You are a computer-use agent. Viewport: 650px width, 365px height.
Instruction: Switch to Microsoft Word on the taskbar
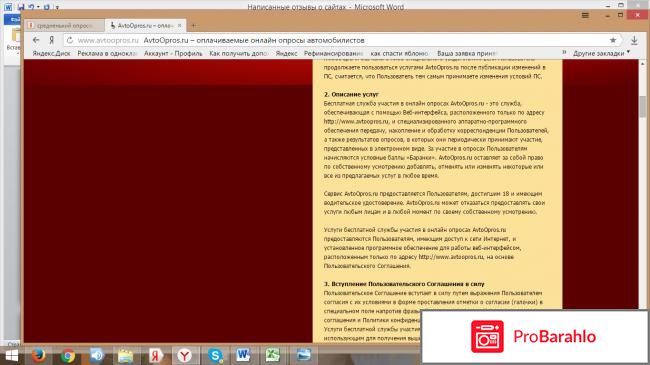(x=243, y=355)
